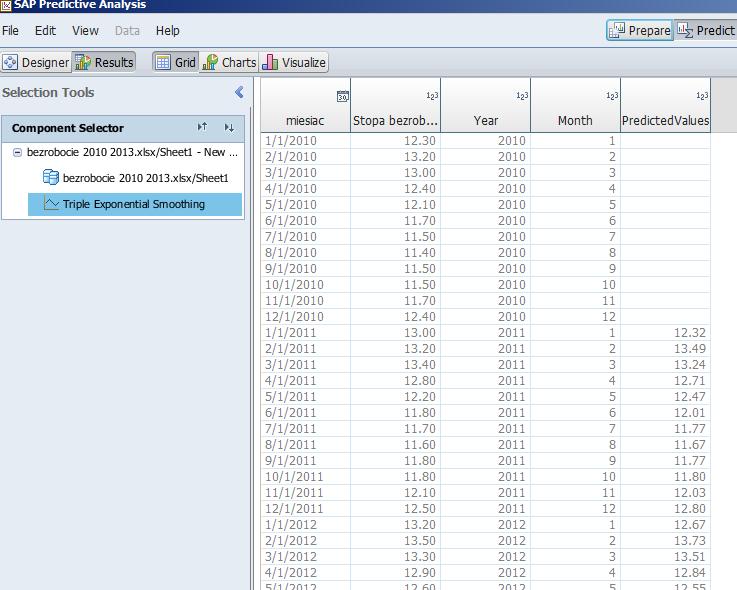
Task: Select the 10/1/2011 date cell
Action: [306, 476]
